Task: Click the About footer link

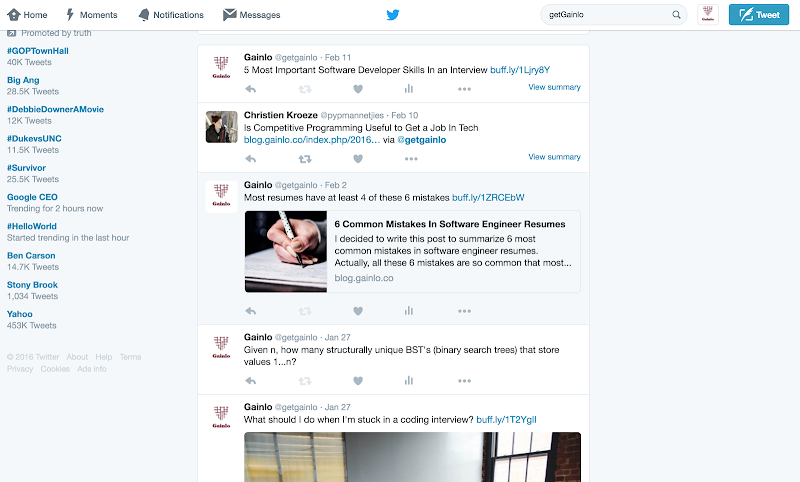Action: 77,357
